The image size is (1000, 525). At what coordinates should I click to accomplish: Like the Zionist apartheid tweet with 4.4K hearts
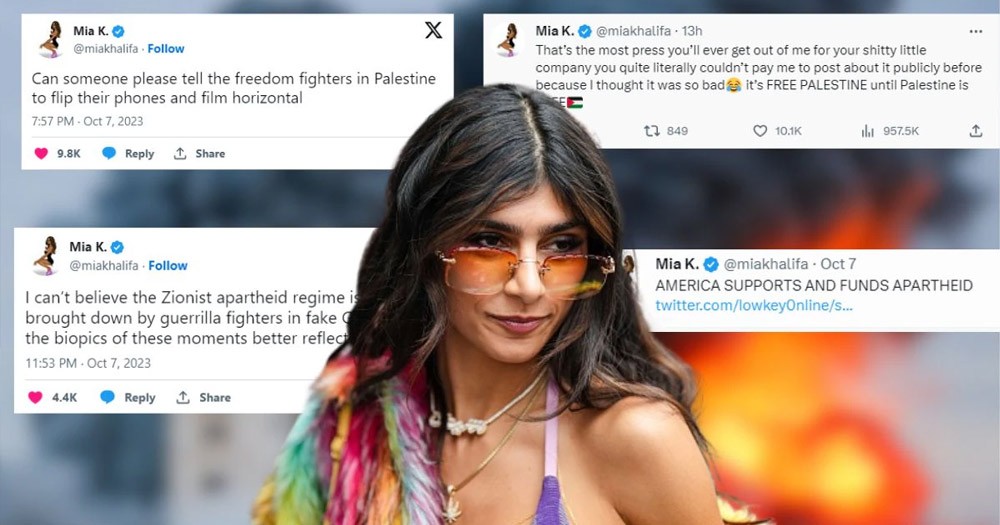click(x=36, y=397)
